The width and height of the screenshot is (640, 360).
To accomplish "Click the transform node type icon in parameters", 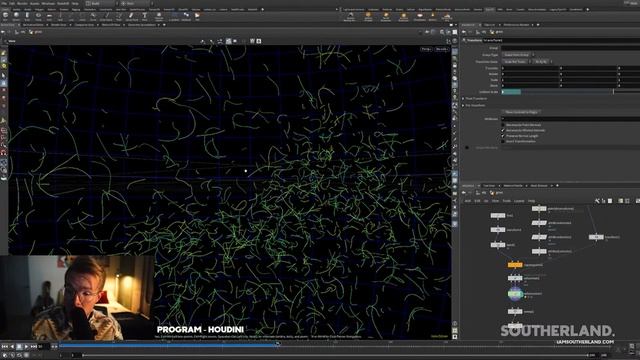I will click(464, 40).
